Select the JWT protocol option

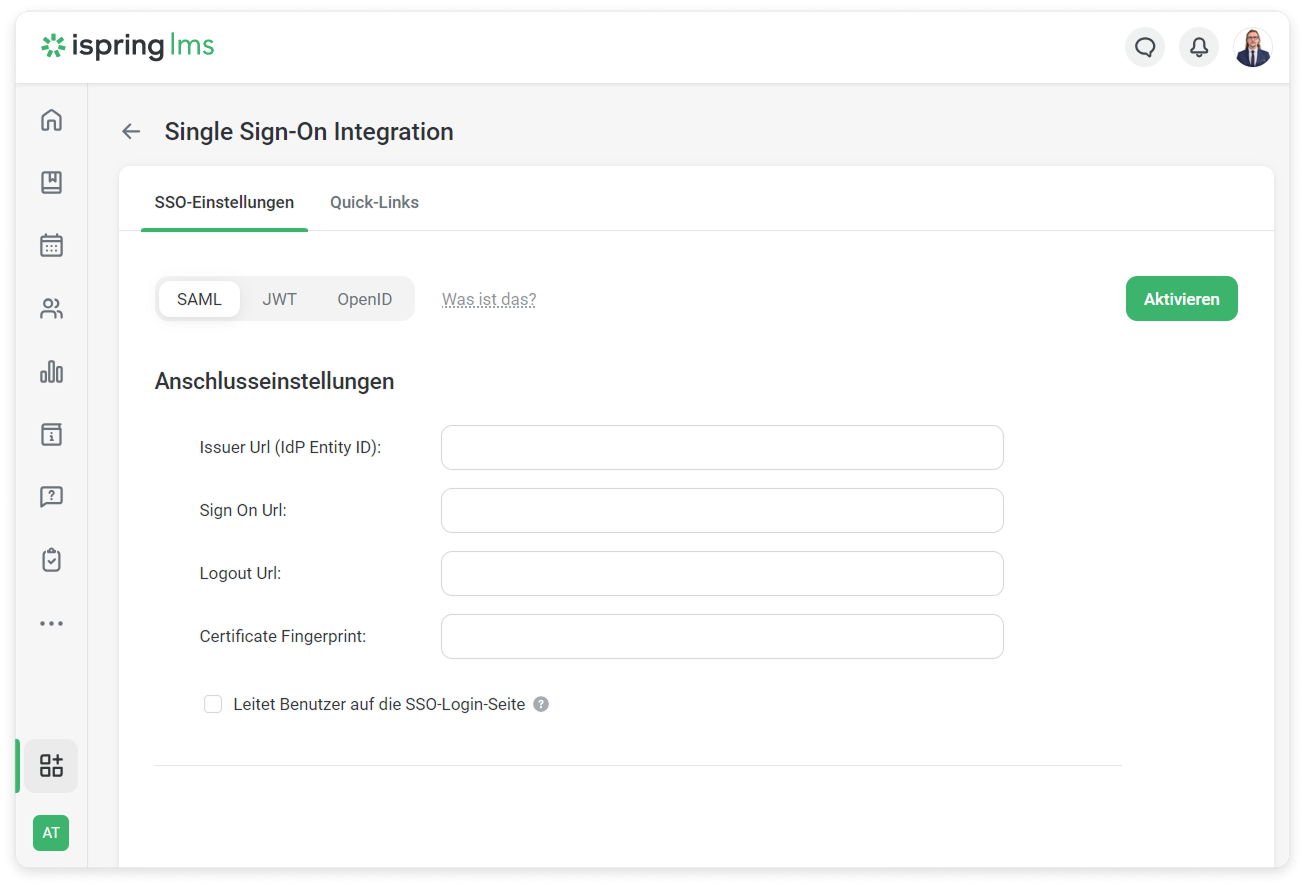coord(279,299)
